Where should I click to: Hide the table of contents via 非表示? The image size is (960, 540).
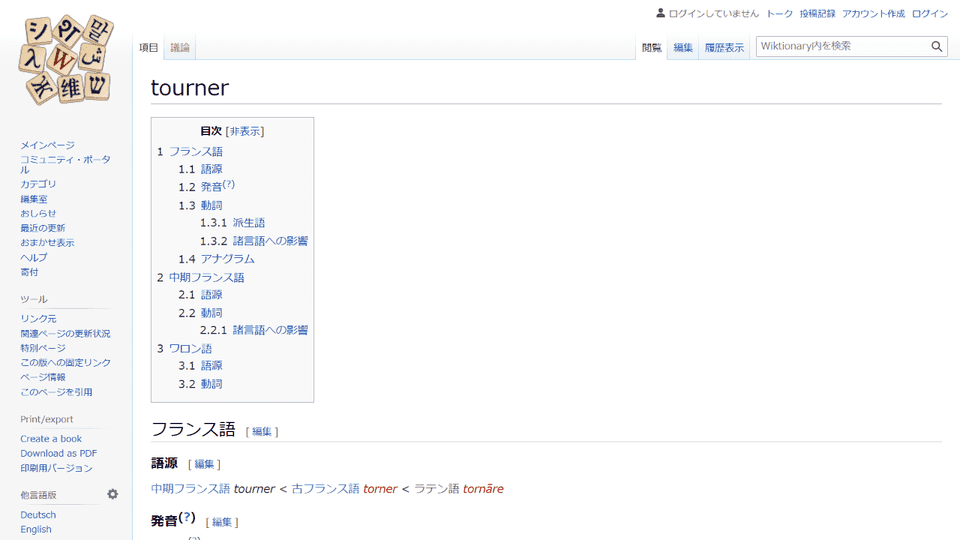point(245,131)
